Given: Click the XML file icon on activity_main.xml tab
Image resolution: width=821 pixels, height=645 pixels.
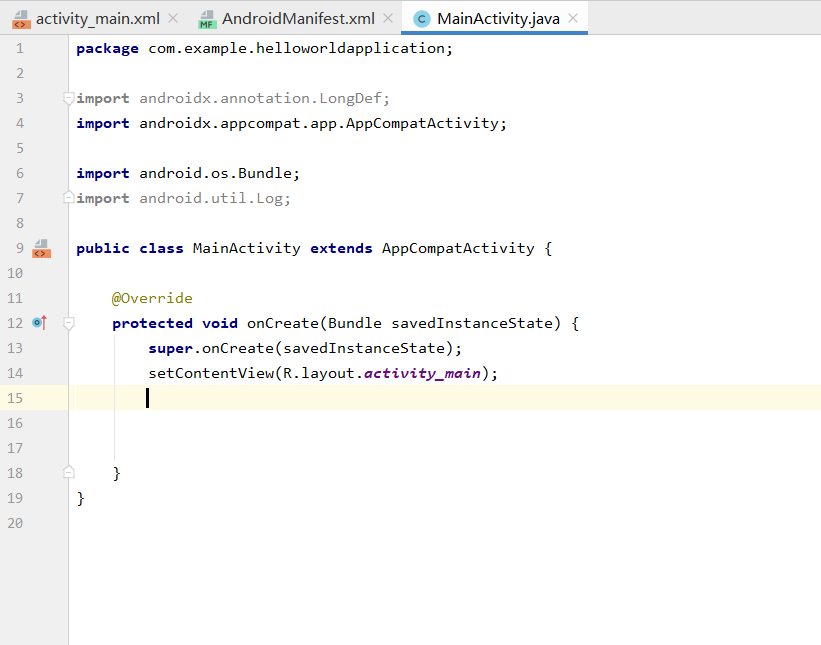Looking at the screenshot, I should 21,19.
